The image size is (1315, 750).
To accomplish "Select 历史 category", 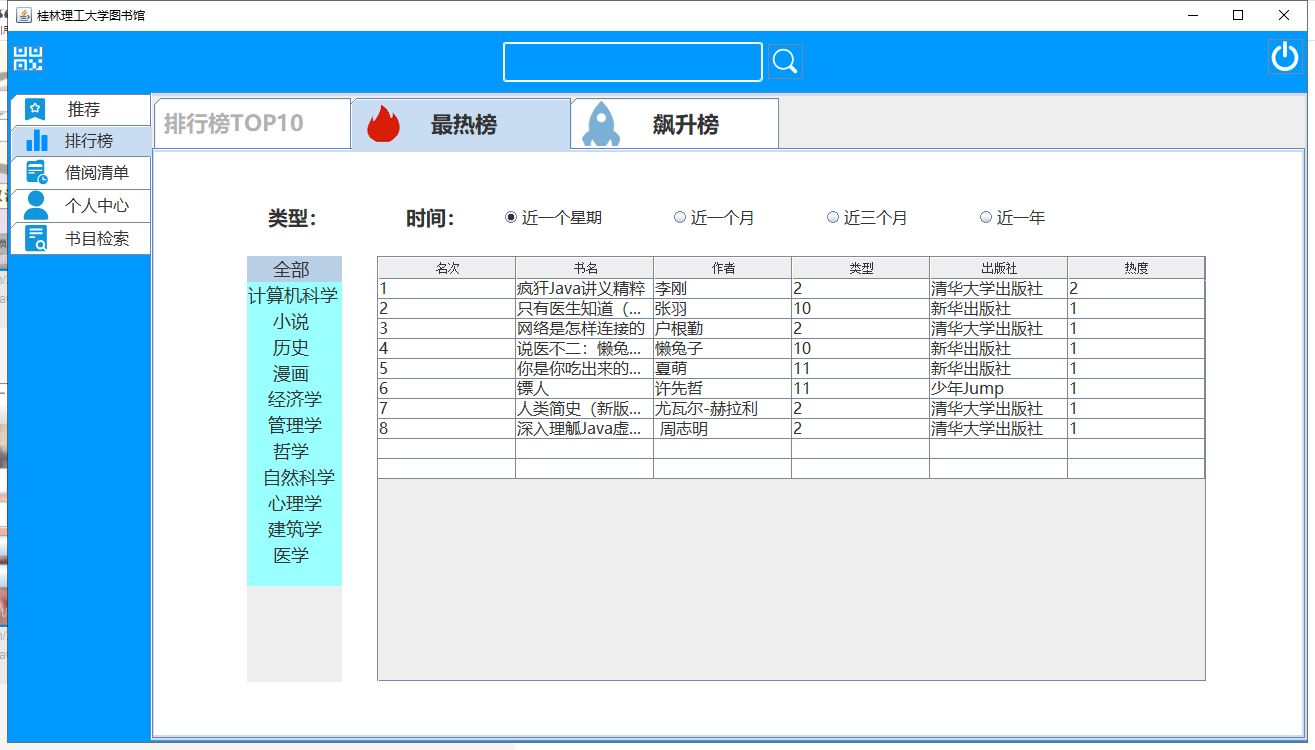I will pos(294,348).
